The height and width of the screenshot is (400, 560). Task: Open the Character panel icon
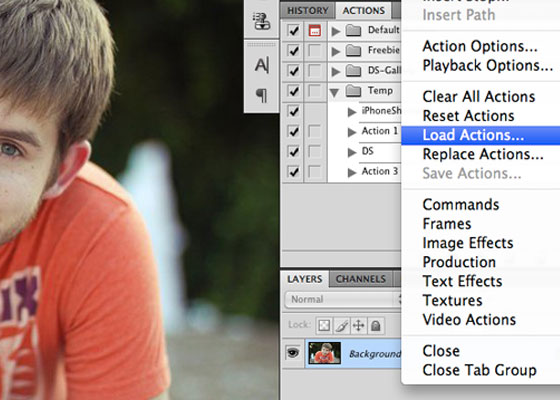[262, 65]
